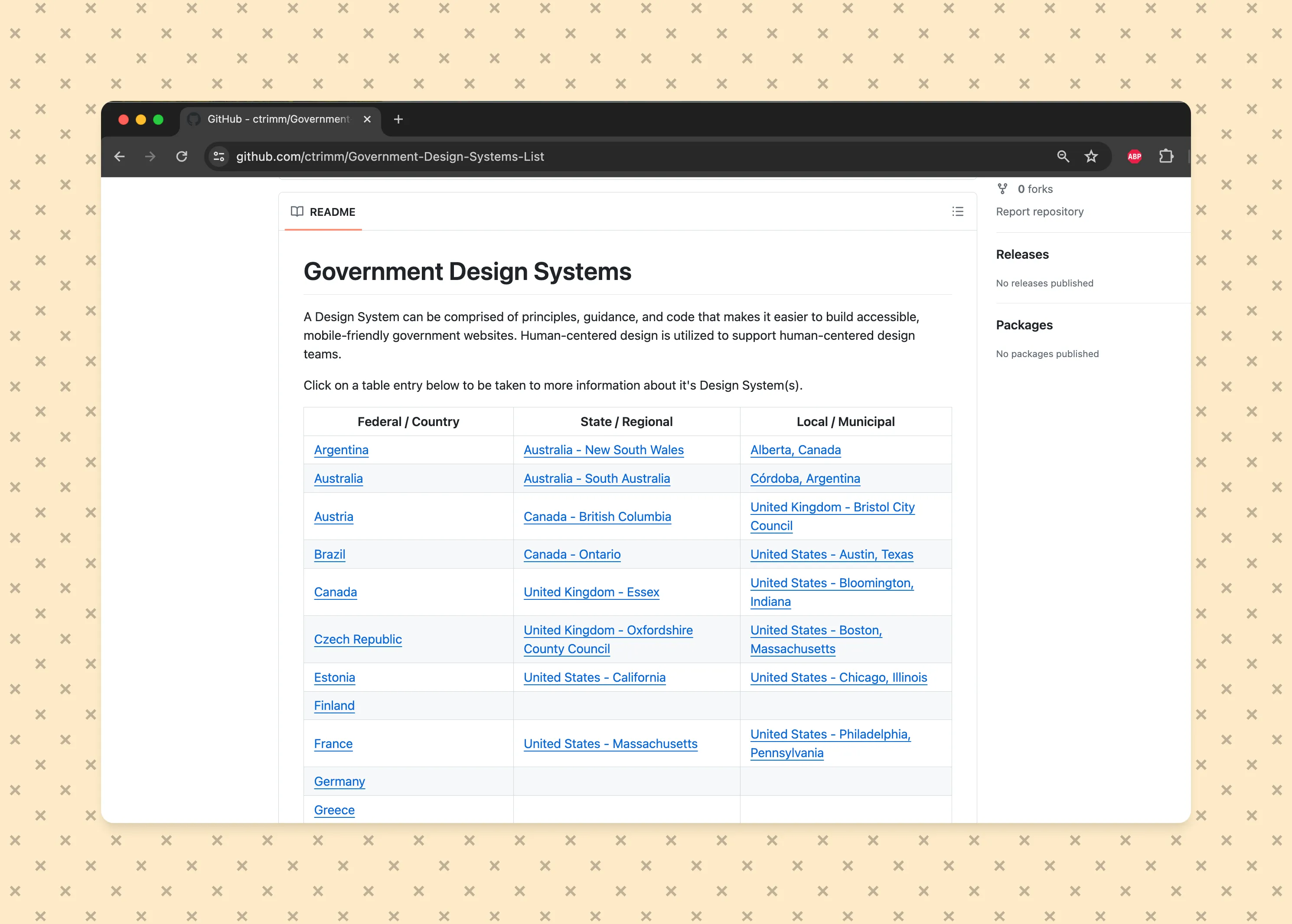Open the Packages heading link
The width and height of the screenshot is (1292, 924).
1024,325
